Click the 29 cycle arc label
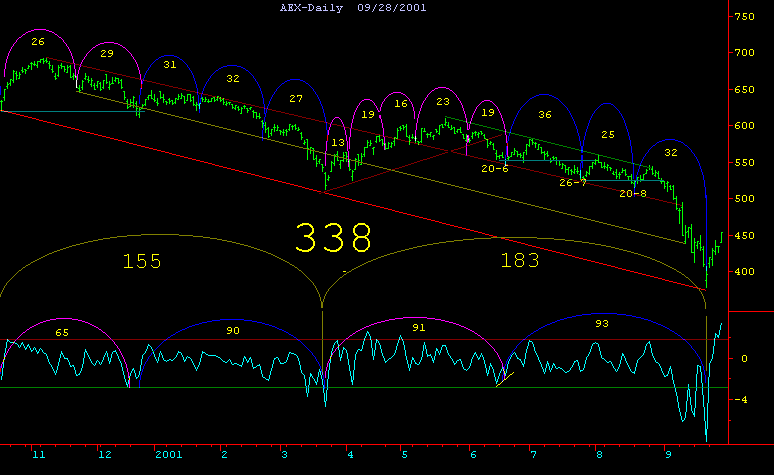Screen dimensions: 774x475 [x=107, y=54]
